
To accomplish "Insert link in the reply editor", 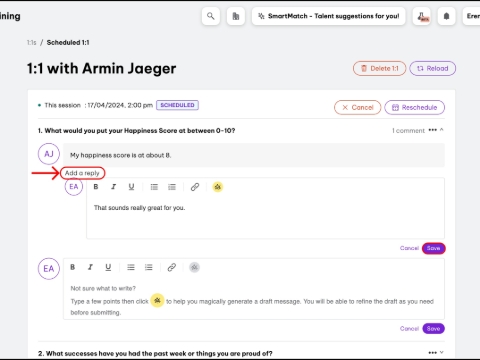I will click(195, 187).
